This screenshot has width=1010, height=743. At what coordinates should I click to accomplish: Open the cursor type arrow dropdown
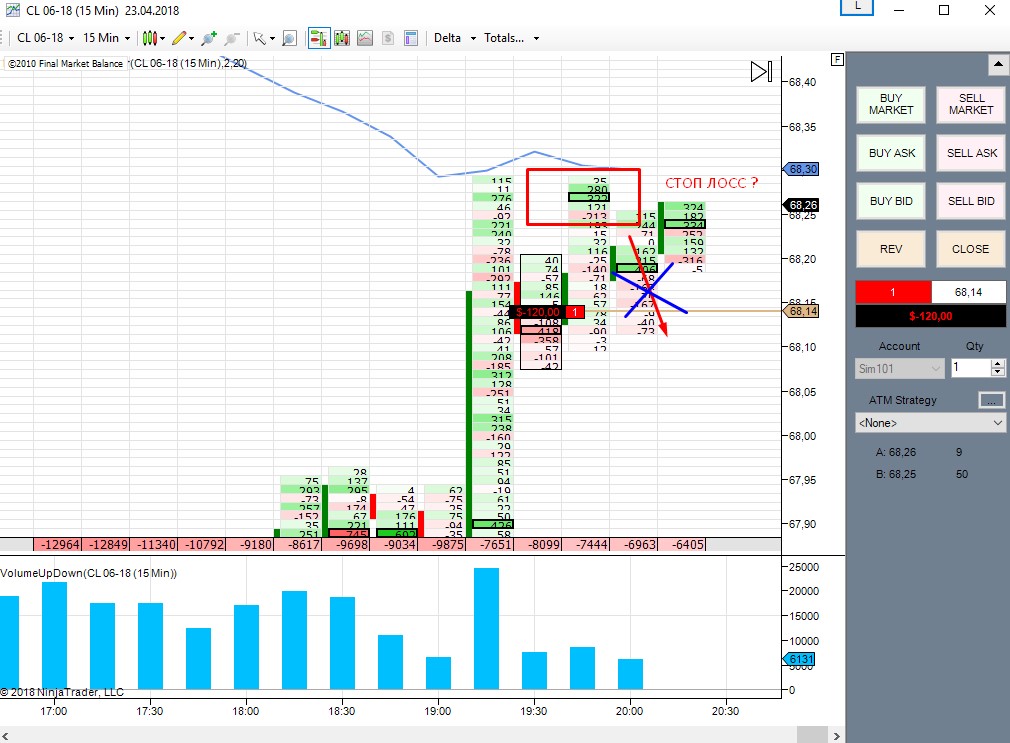tap(264, 39)
